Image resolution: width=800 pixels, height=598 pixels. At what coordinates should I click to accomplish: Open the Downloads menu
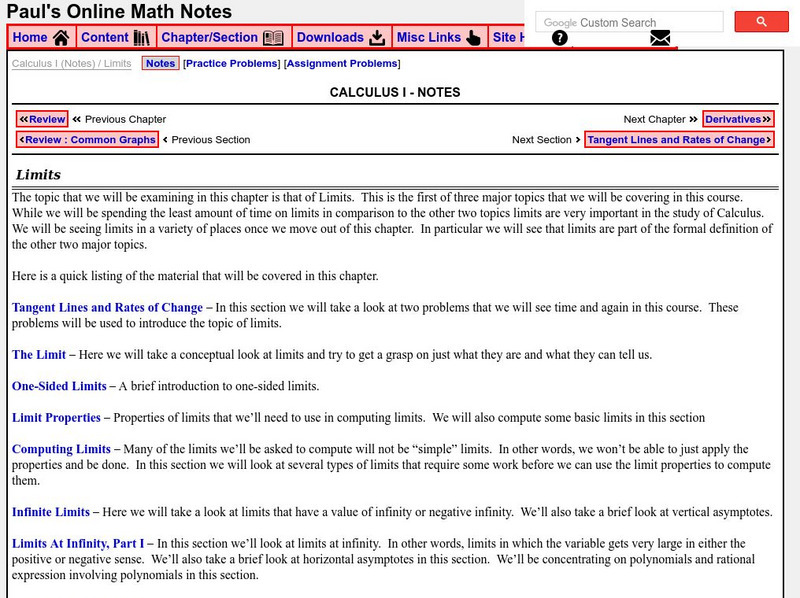341,37
